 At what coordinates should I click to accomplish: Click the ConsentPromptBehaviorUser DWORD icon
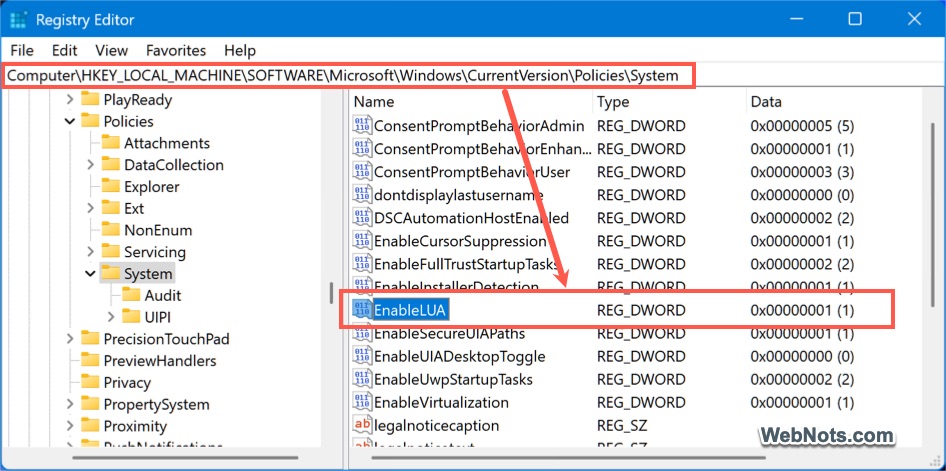pyautogui.click(x=362, y=172)
